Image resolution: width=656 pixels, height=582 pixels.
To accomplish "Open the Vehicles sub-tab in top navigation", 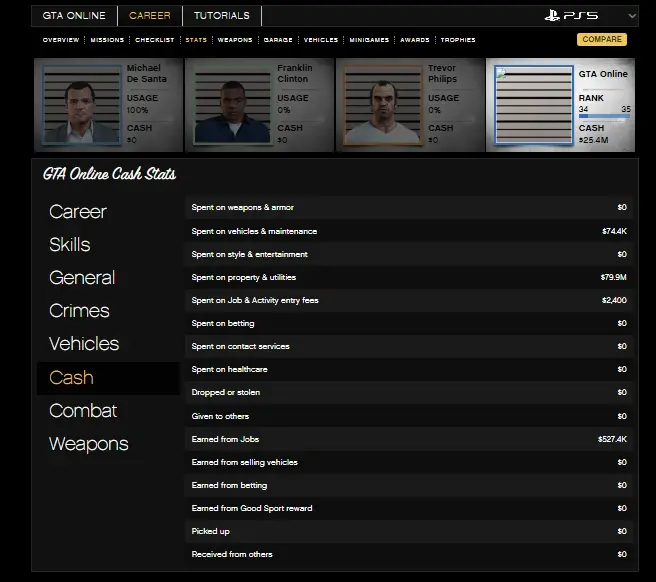I will [321, 40].
